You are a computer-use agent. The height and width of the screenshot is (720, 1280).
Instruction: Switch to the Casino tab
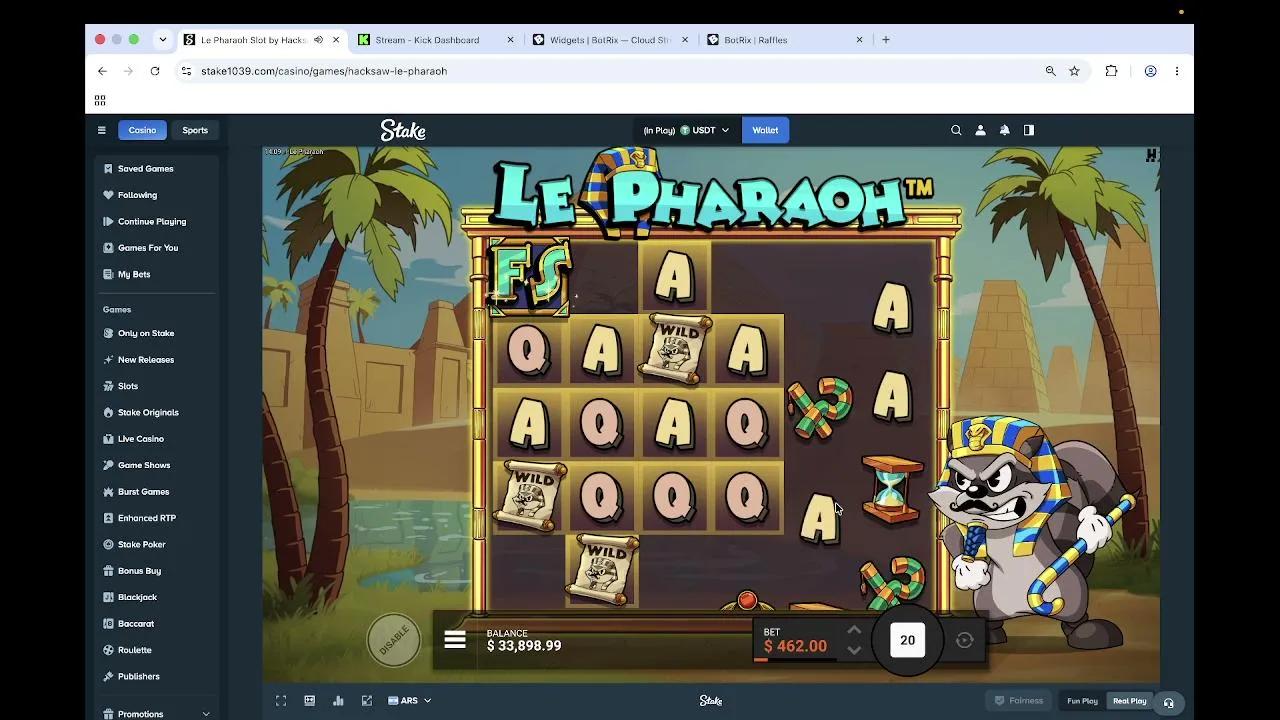142,130
